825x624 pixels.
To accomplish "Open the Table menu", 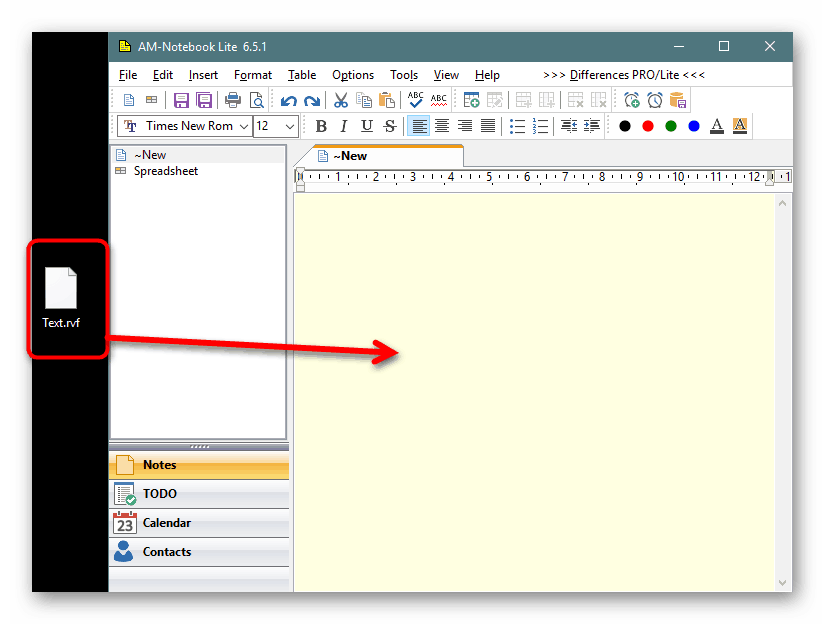I will pyautogui.click(x=302, y=75).
